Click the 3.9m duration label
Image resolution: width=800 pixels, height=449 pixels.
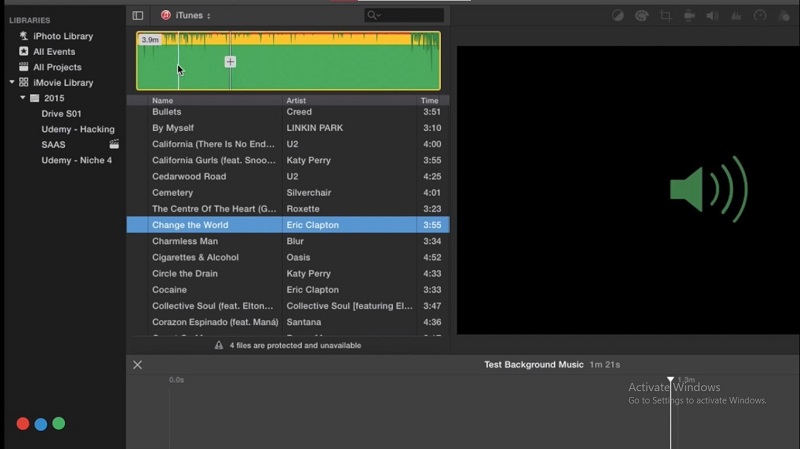click(150, 39)
